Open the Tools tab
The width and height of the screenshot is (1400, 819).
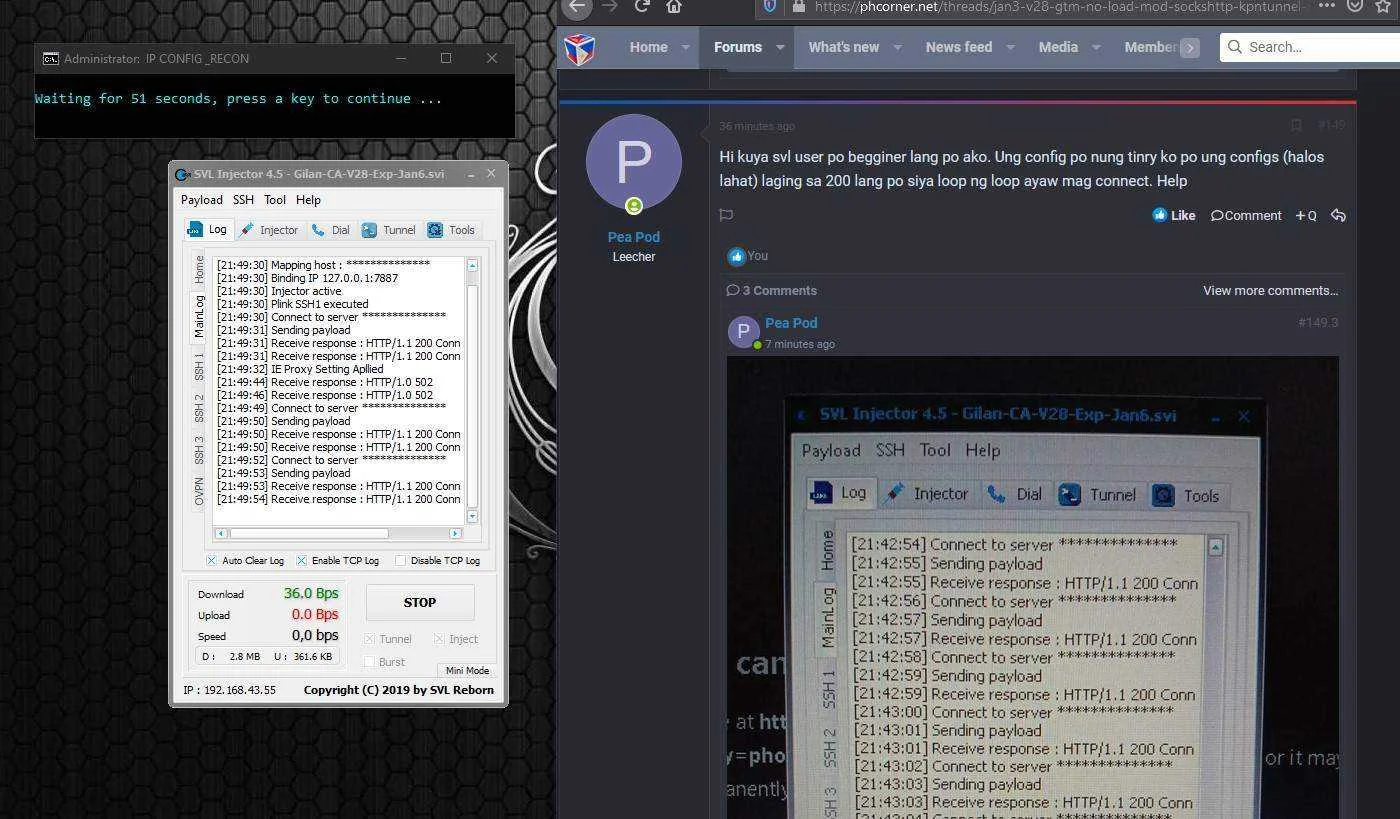pyautogui.click(x=451, y=230)
